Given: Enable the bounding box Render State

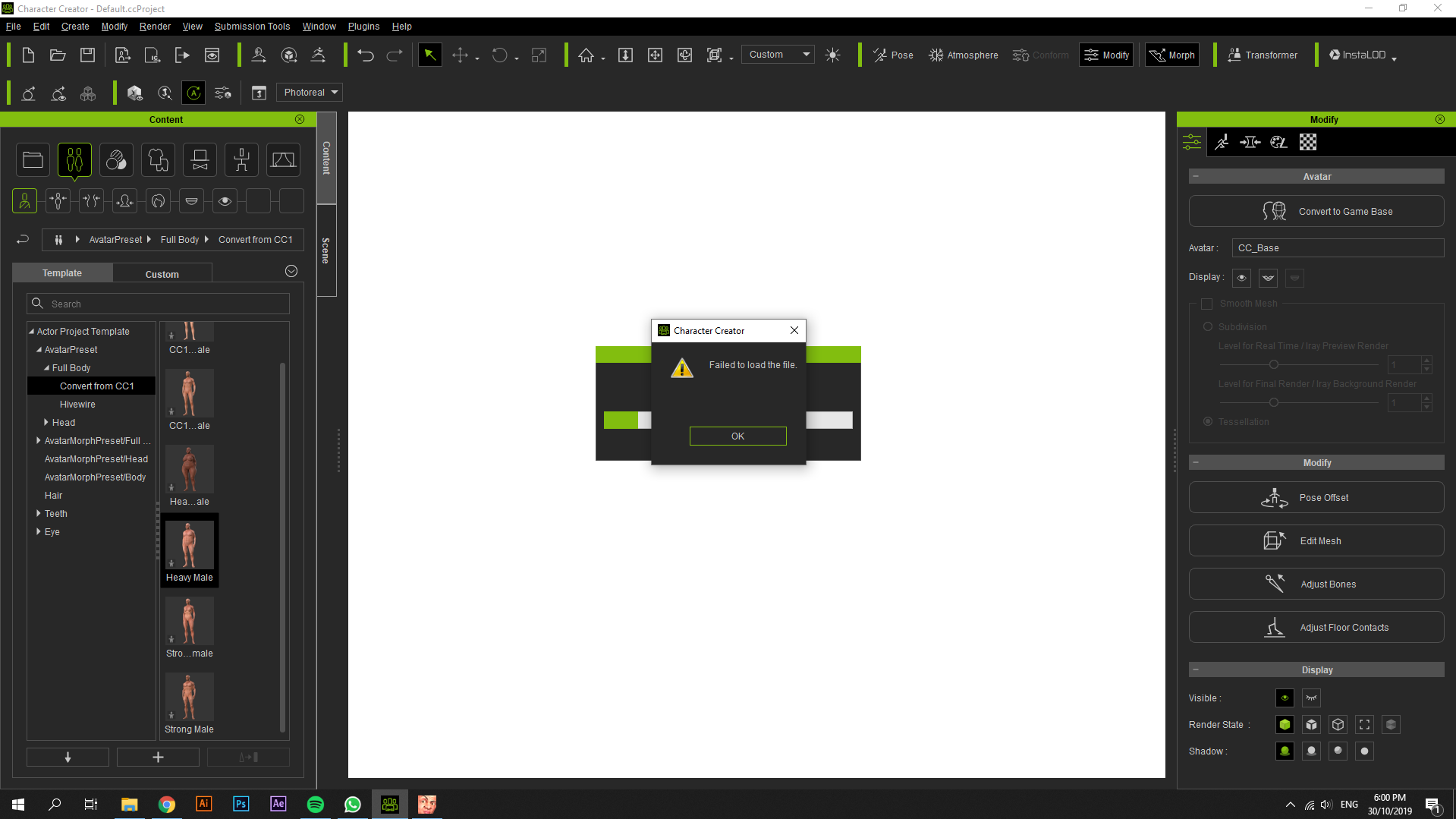Looking at the screenshot, I should point(1364,725).
